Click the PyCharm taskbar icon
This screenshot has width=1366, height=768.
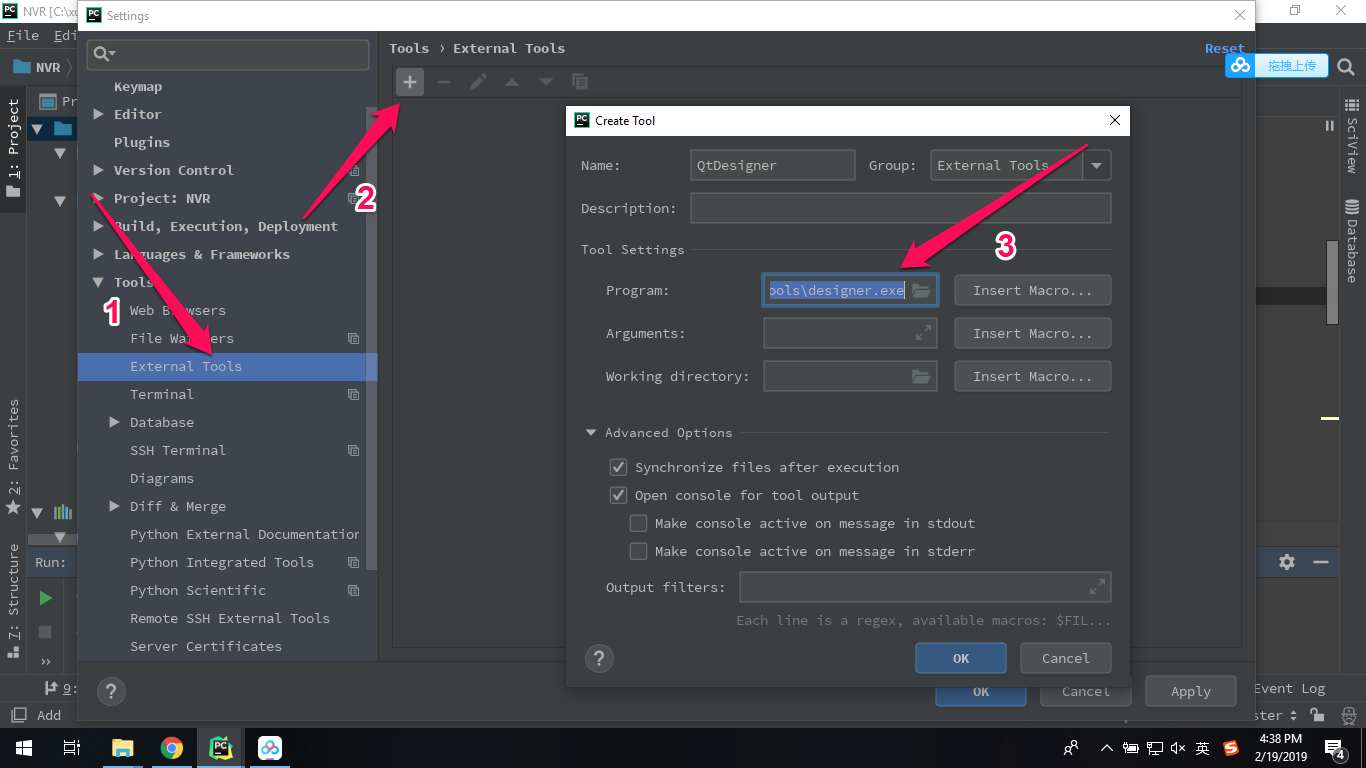pyautogui.click(x=221, y=747)
